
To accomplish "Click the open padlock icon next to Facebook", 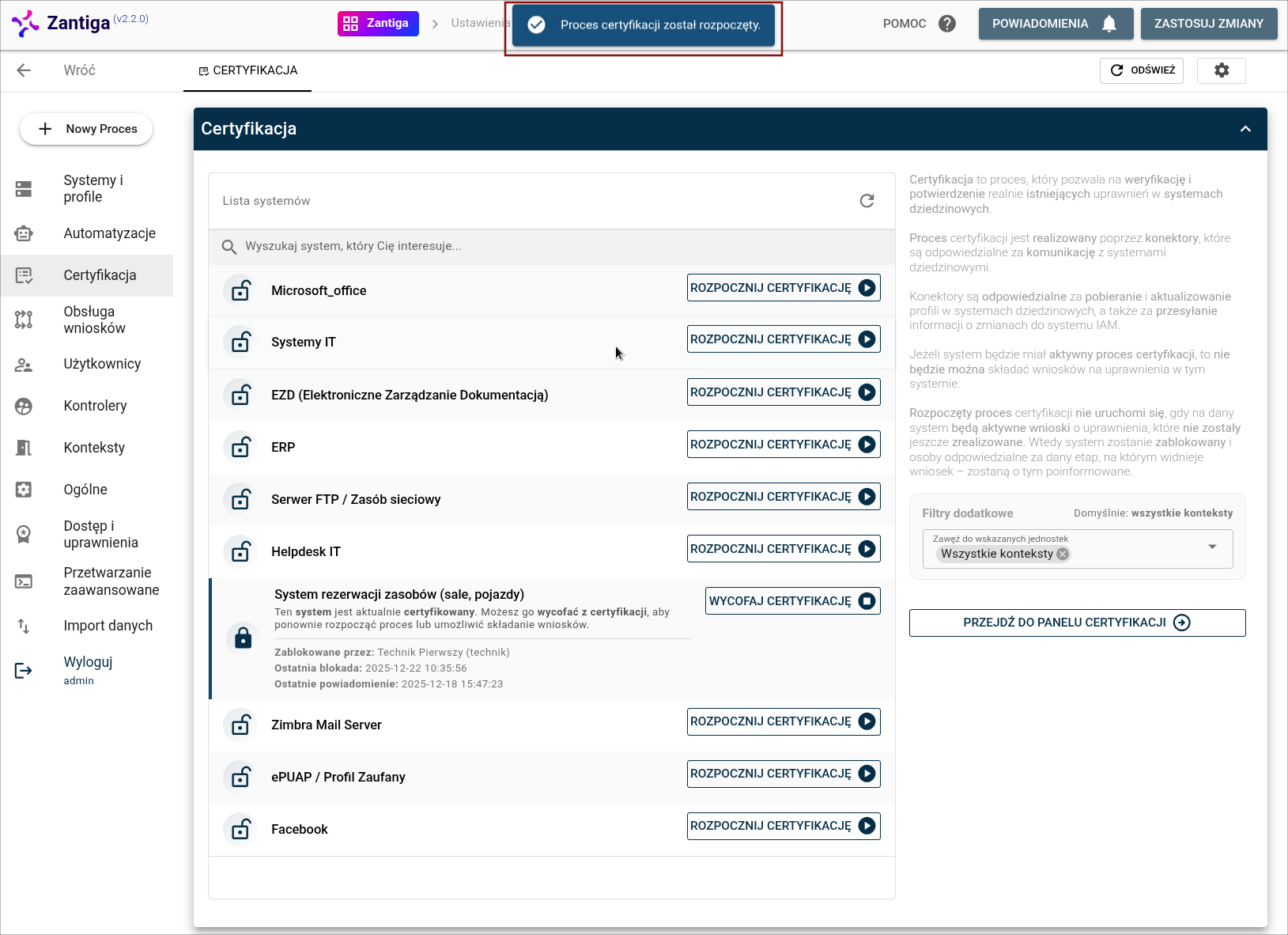I will click(x=240, y=829).
